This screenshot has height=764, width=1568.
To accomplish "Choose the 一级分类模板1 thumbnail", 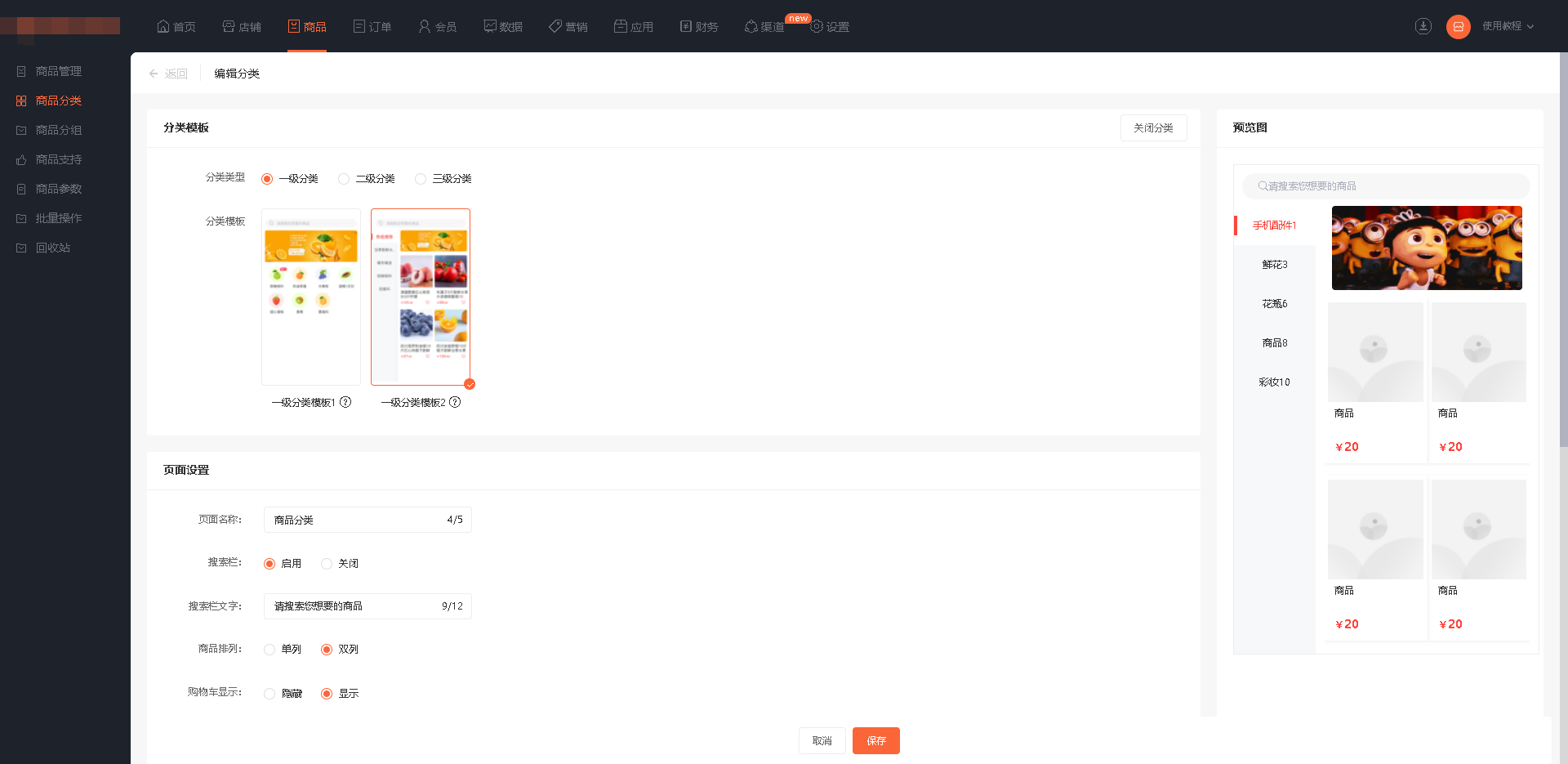I will (x=311, y=297).
